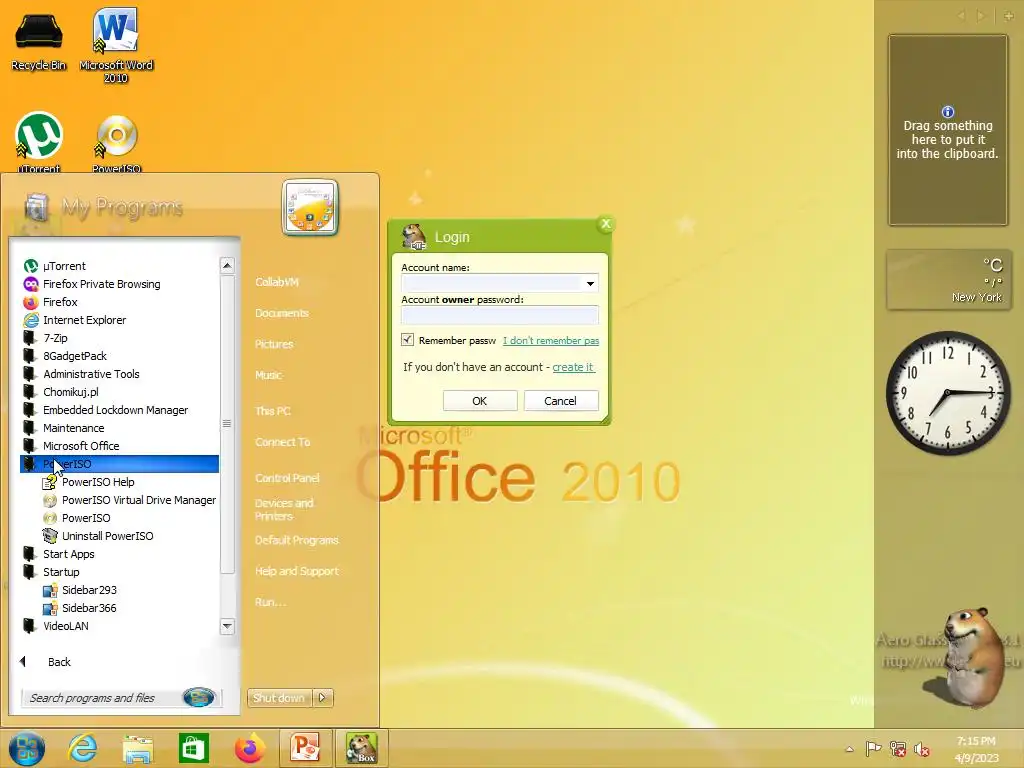Click the Start button on taskbar
This screenshot has width=1024, height=768.
[x=27, y=748]
